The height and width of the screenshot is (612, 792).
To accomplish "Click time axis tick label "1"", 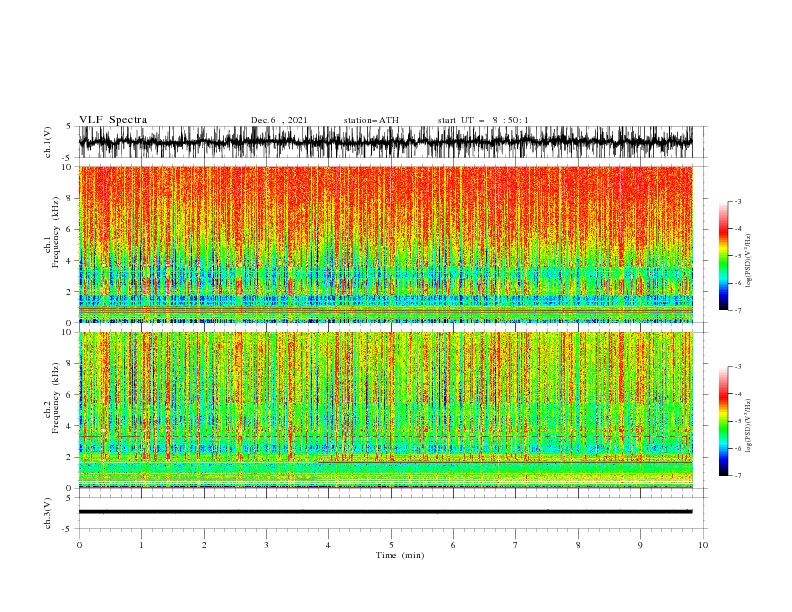I will (141, 545).
